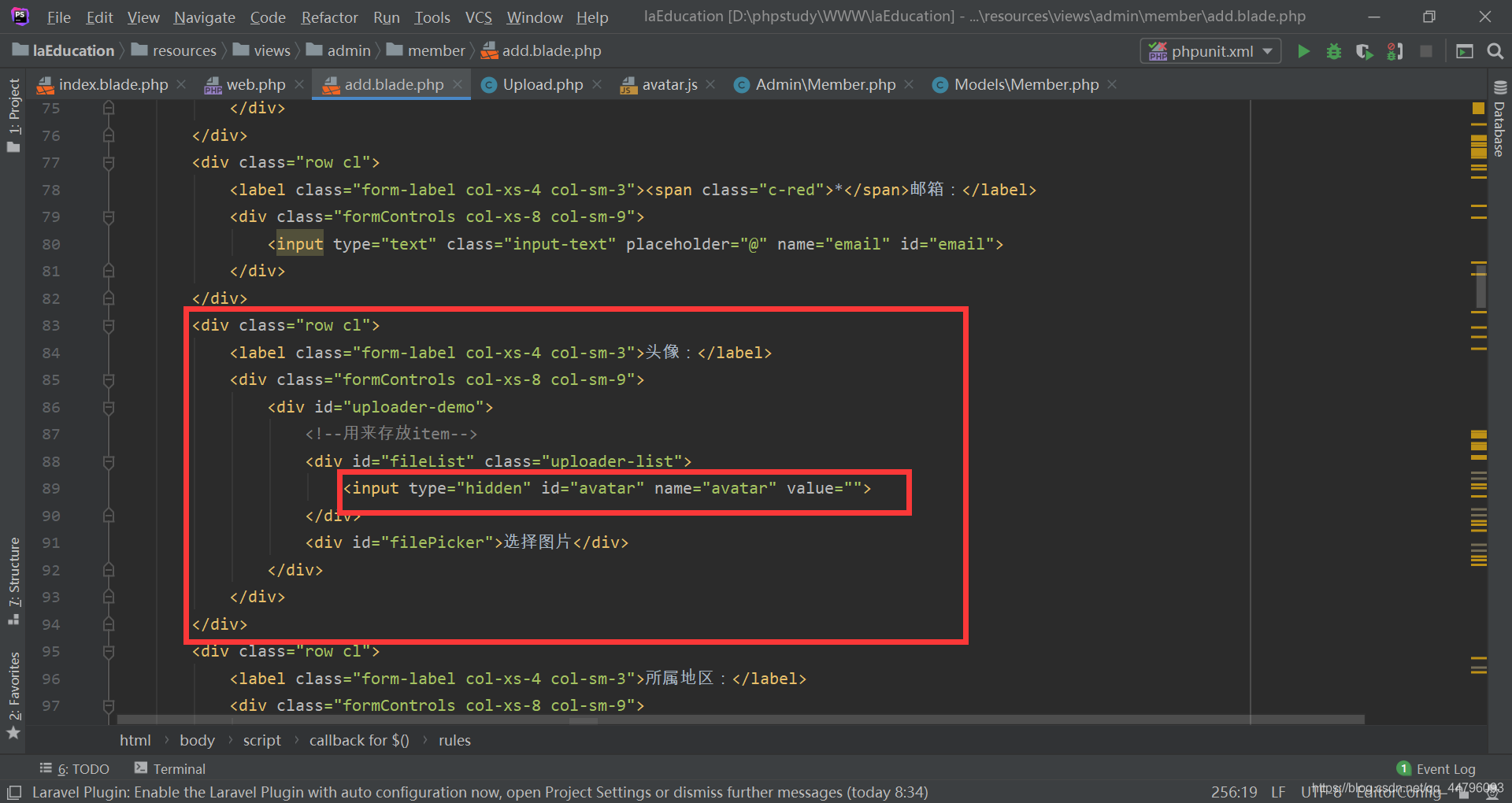Click the vertical scrollbar thumb
The height and width of the screenshot is (803, 1512).
[x=1480, y=287]
